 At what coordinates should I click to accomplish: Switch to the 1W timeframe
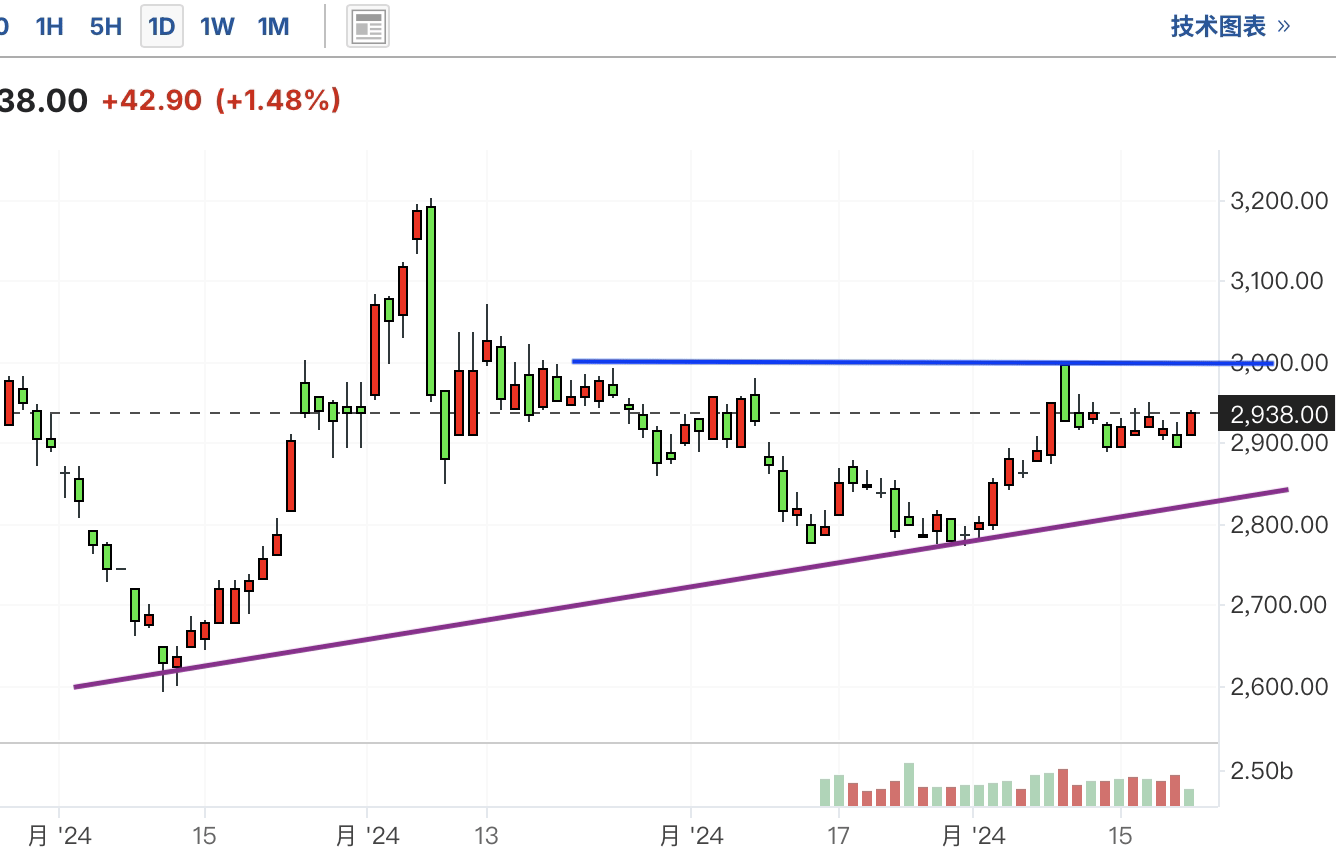(217, 27)
